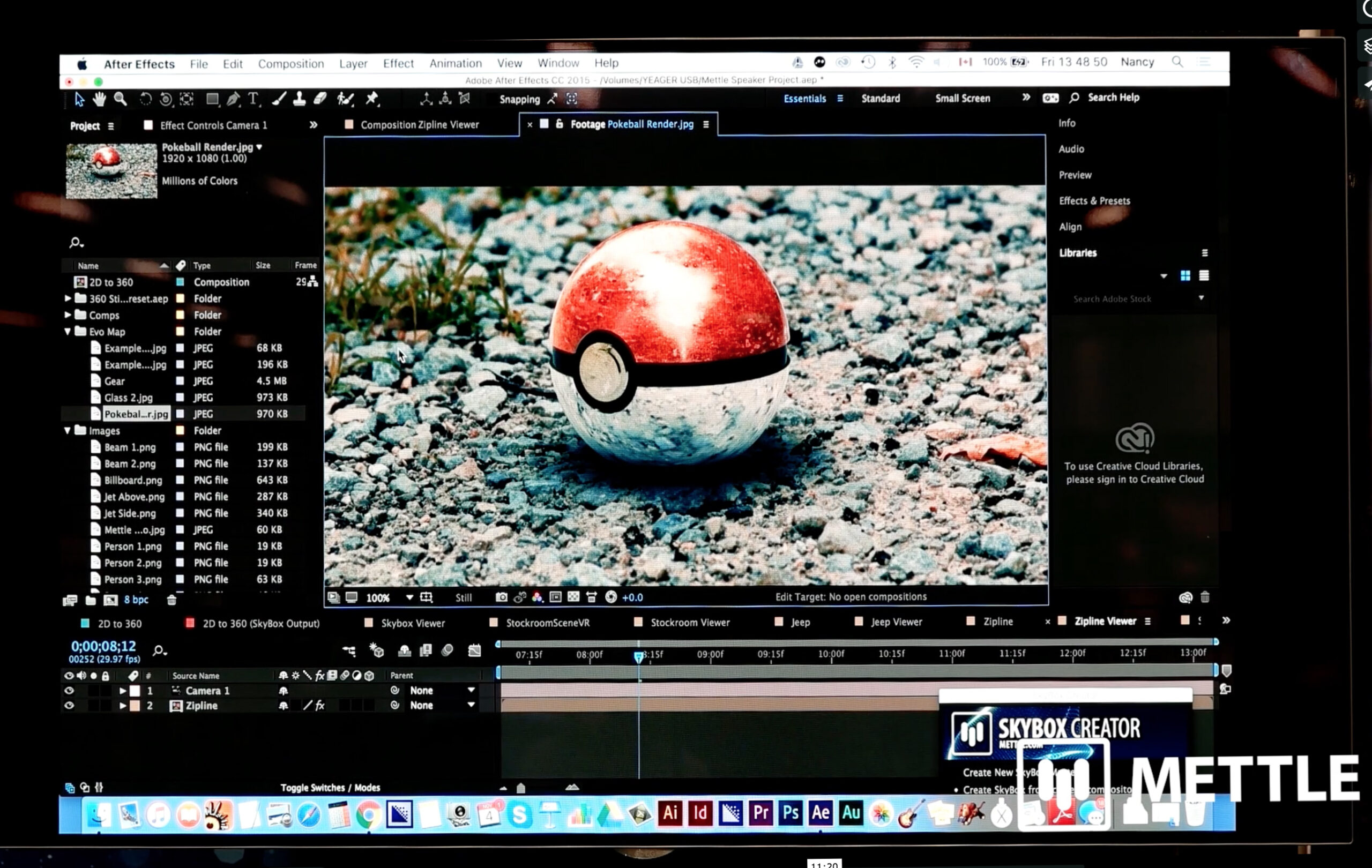Choose the Horizontal Type tool

[253, 99]
